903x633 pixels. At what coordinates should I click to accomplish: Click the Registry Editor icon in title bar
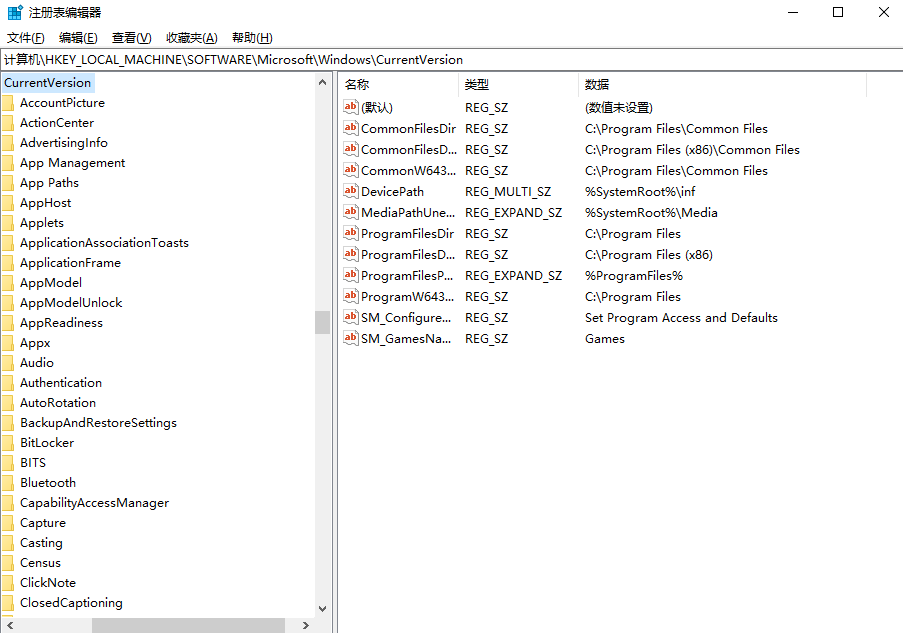(15, 13)
